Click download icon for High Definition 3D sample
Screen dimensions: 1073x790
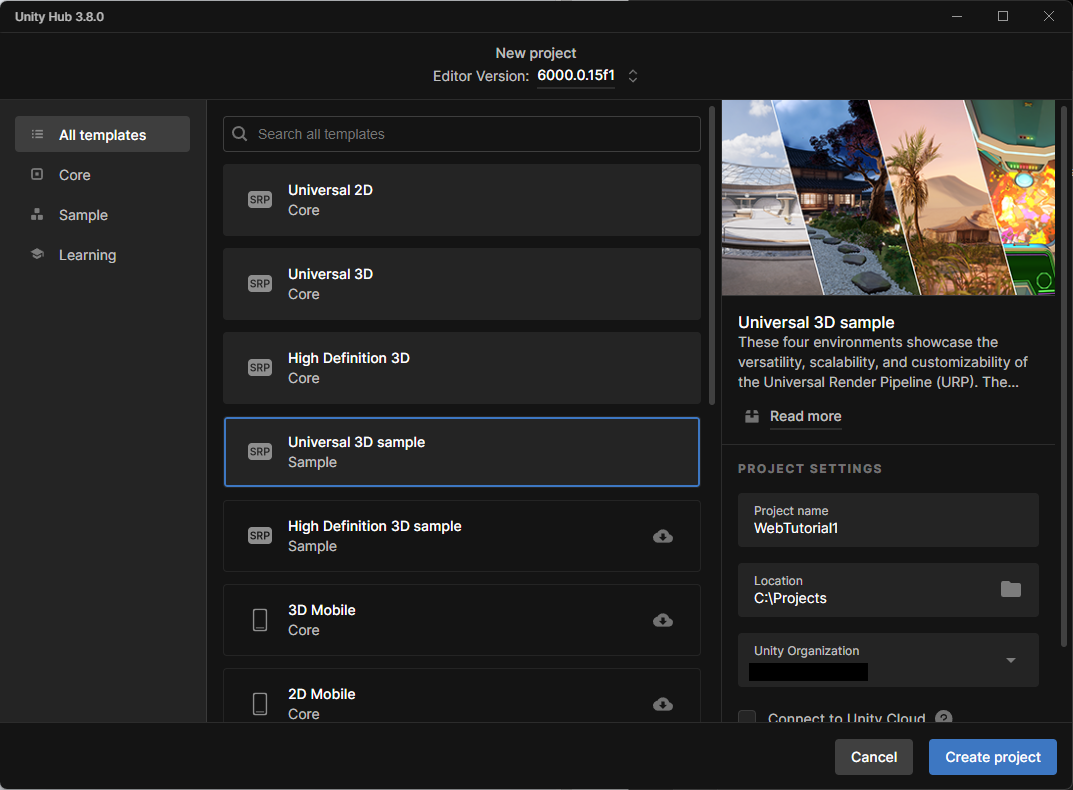662,536
